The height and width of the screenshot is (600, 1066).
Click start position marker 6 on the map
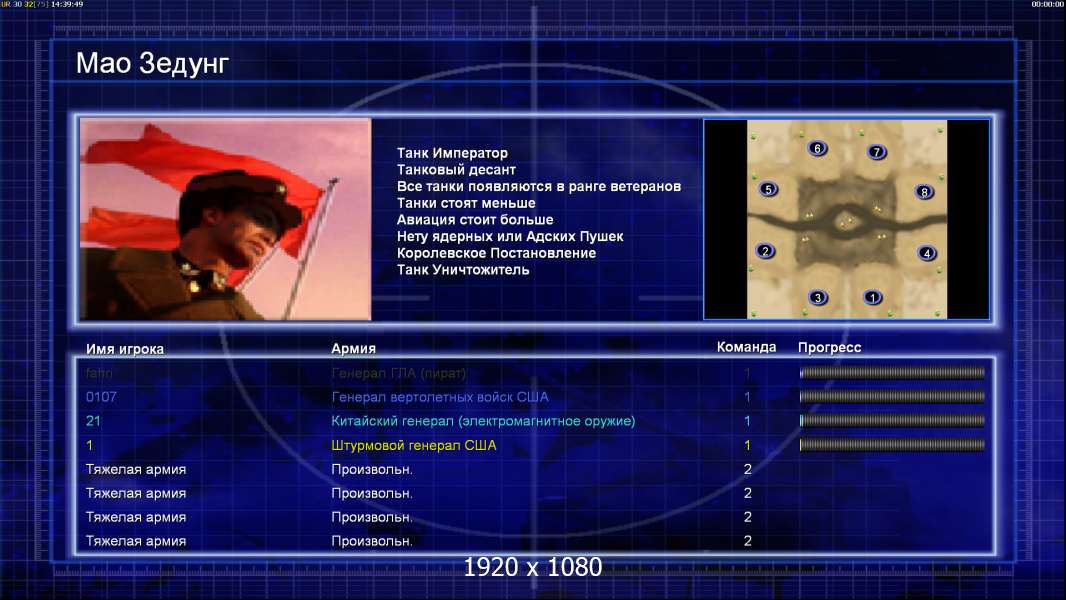click(817, 148)
